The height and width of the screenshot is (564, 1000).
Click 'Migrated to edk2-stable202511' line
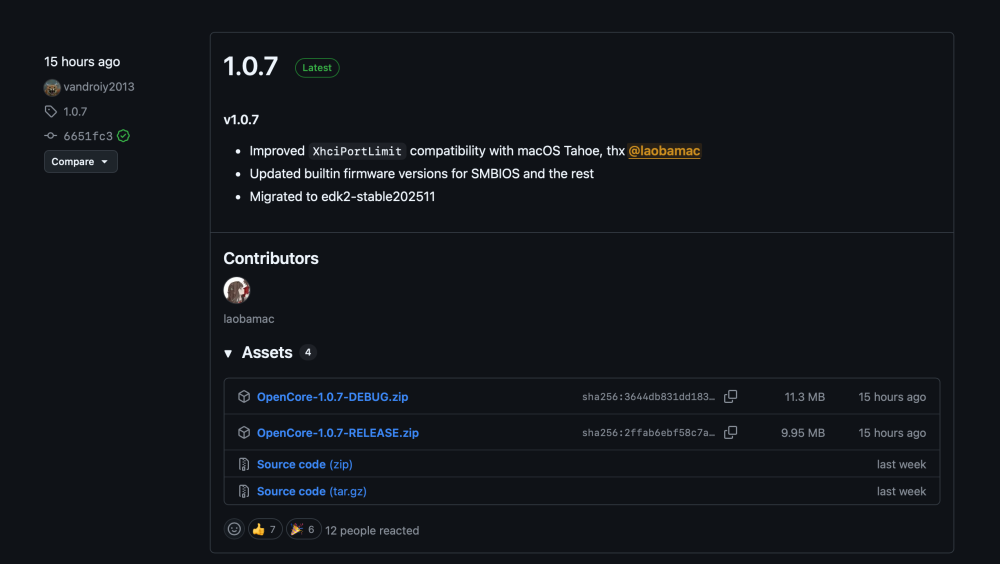(x=342, y=197)
